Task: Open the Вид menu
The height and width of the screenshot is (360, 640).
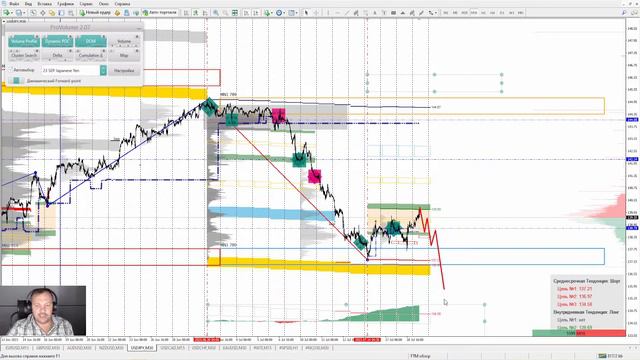Action: point(28,4)
